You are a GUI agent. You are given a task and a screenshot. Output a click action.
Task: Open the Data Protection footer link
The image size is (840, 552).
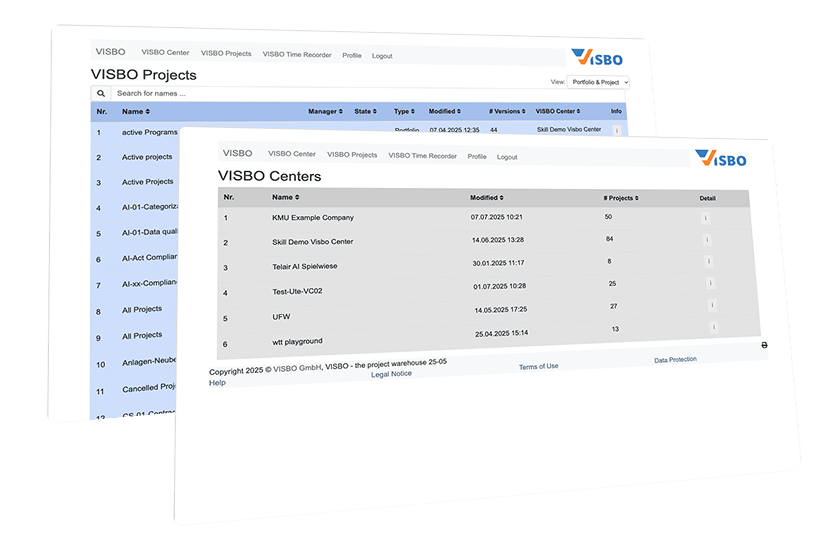point(675,359)
